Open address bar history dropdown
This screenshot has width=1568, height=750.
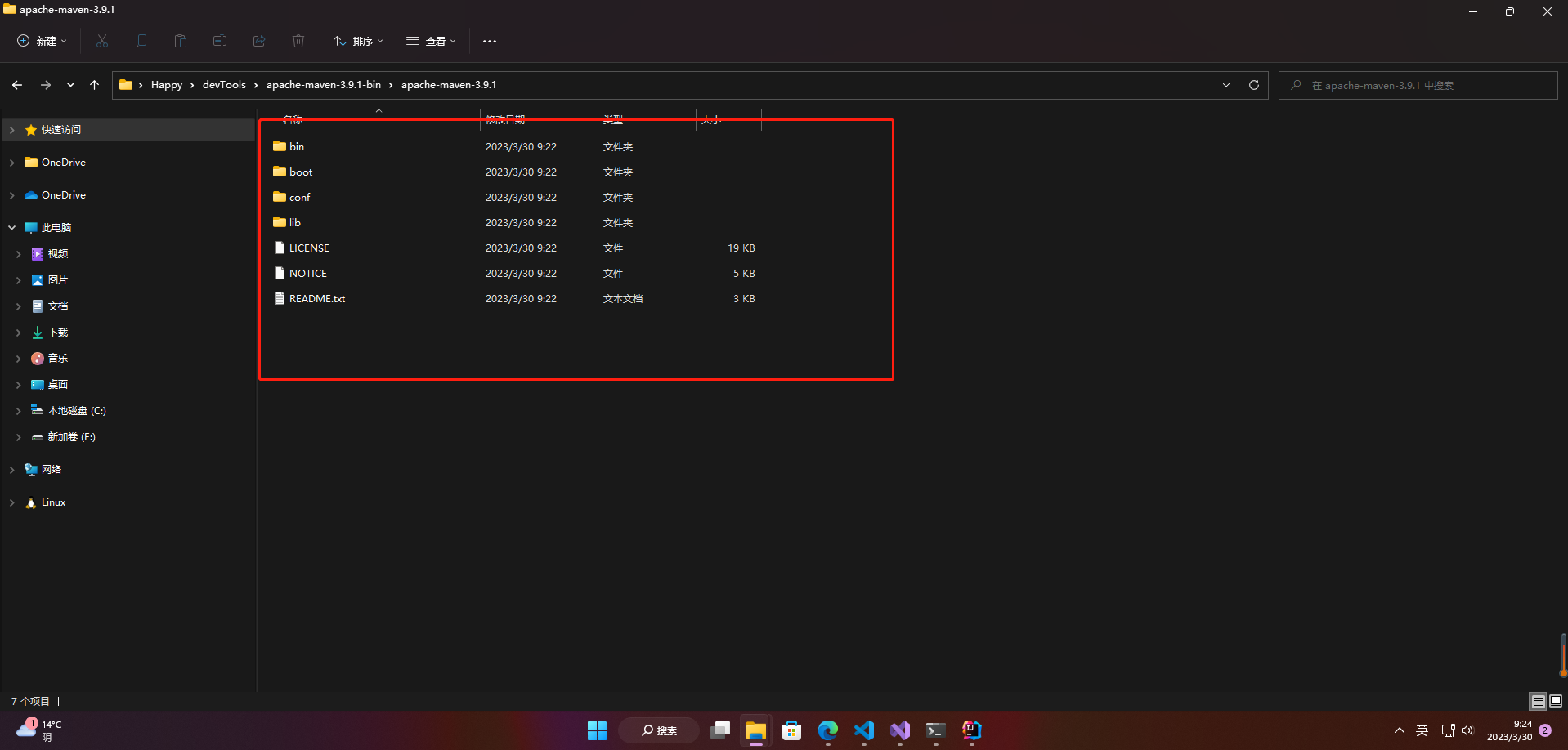pyautogui.click(x=1226, y=85)
